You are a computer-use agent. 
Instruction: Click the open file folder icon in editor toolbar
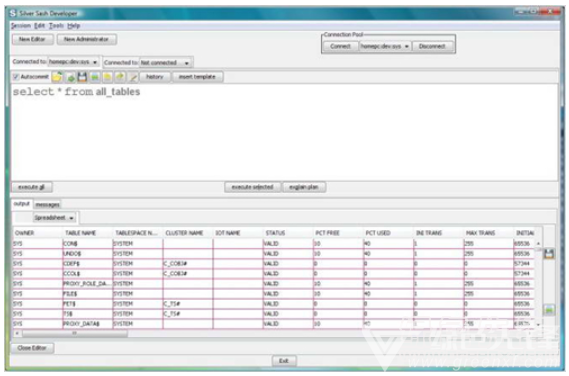point(57,77)
